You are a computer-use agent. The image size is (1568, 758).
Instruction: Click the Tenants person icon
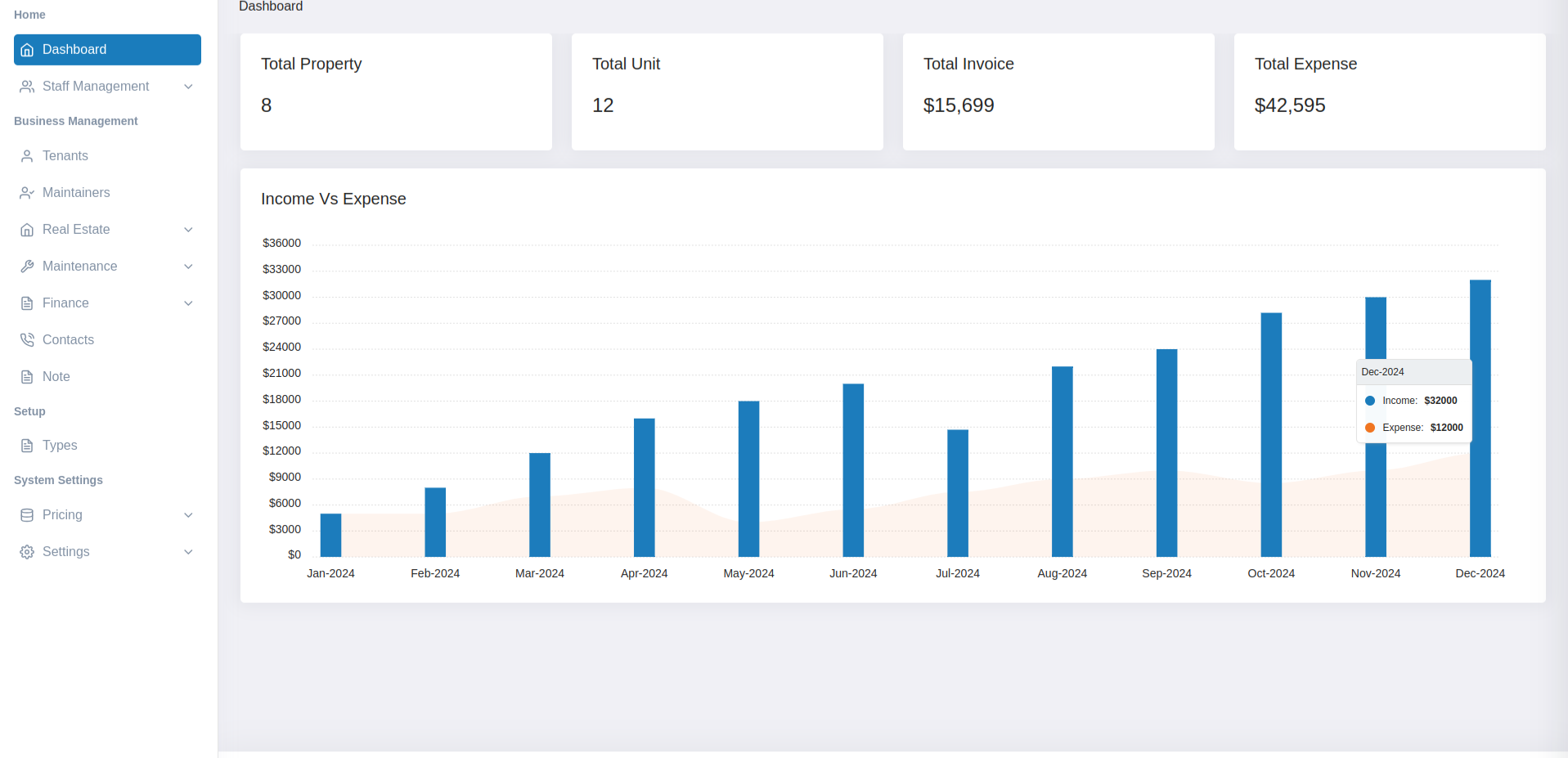tap(27, 156)
